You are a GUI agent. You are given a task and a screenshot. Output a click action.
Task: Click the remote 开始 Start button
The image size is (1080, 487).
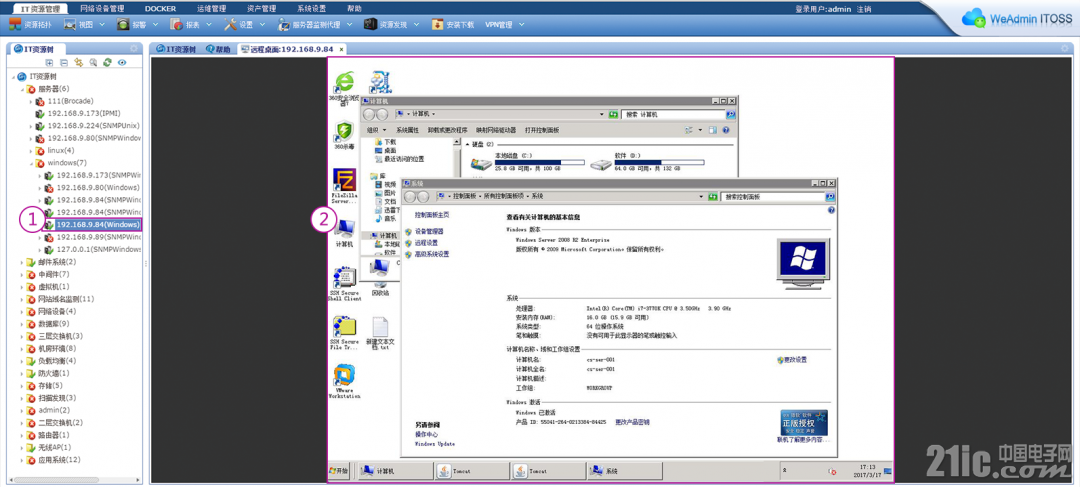(340, 471)
